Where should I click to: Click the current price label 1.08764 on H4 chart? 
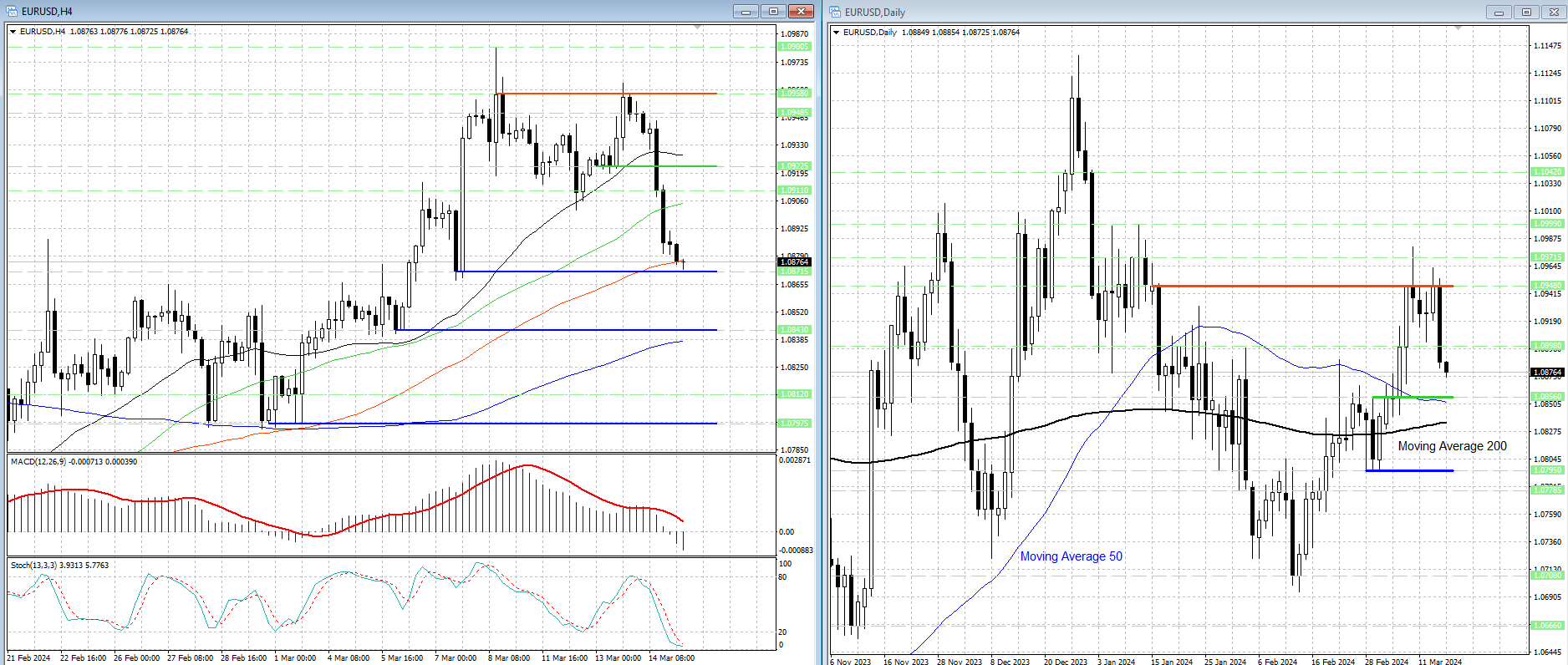click(x=794, y=262)
